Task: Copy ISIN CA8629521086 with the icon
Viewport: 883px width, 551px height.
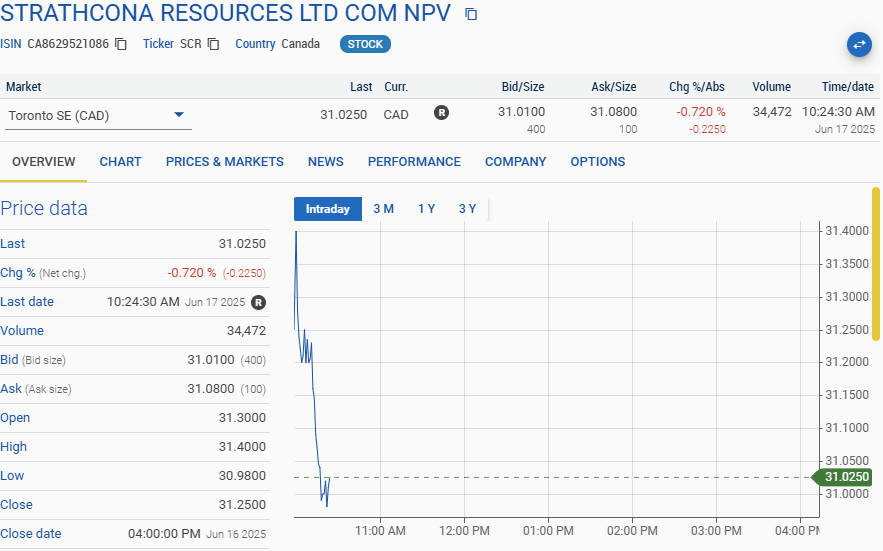Action: point(121,44)
